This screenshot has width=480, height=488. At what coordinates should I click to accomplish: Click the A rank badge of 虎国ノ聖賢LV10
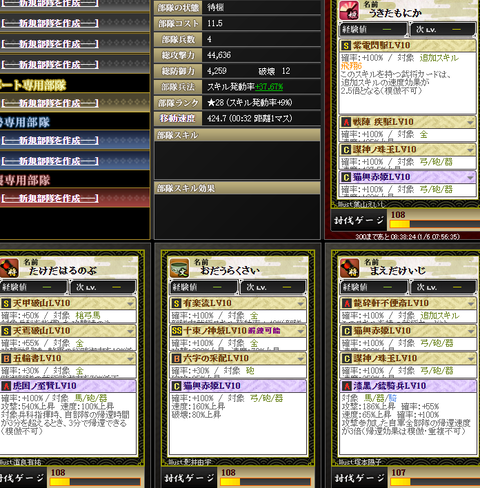(x=6, y=386)
